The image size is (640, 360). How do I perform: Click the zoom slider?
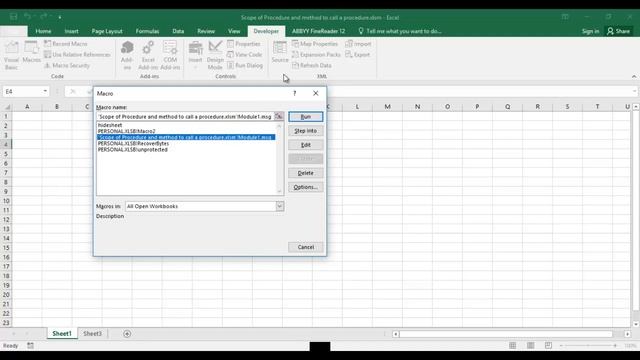(588, 346)
